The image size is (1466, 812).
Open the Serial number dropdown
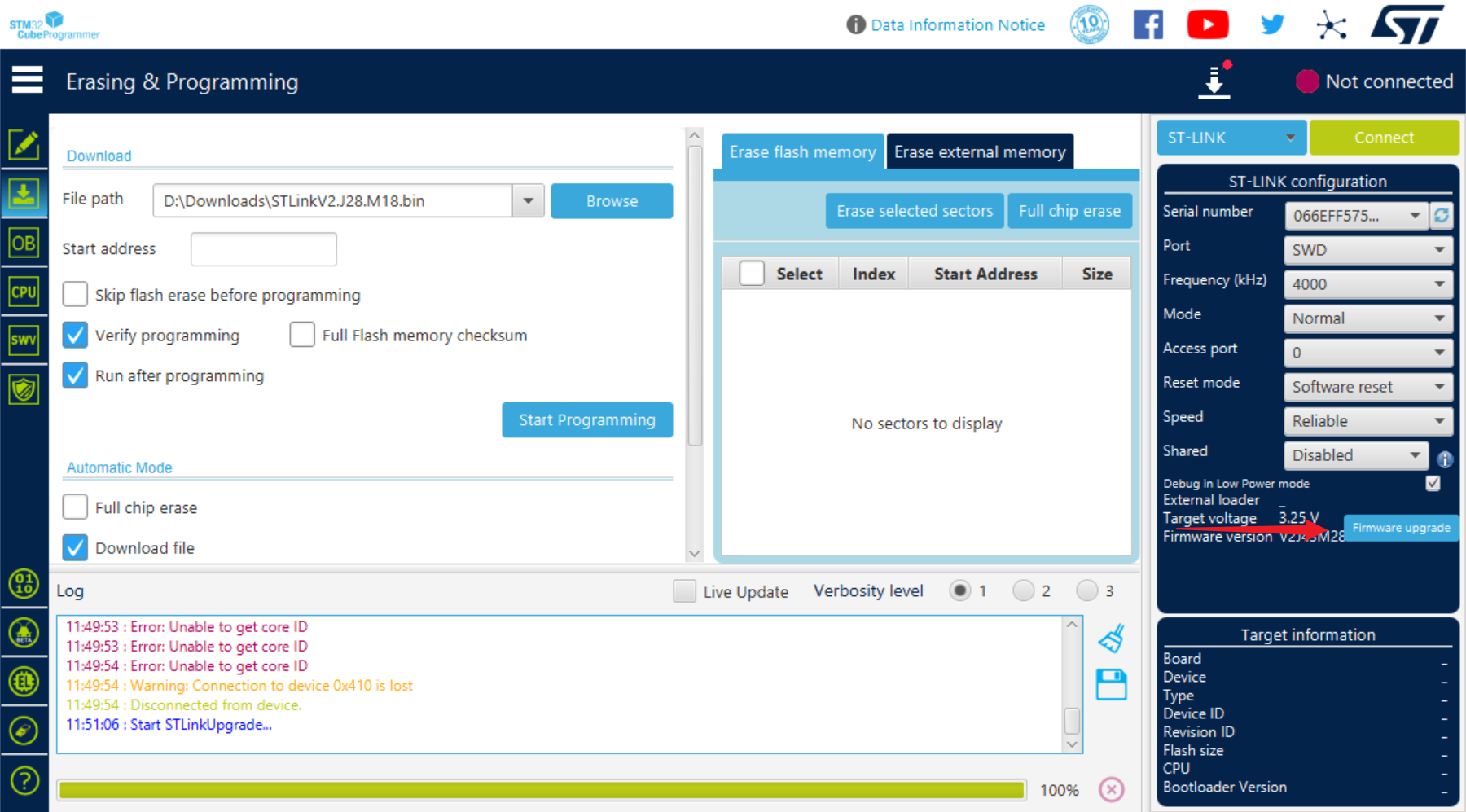point(1356,215)
